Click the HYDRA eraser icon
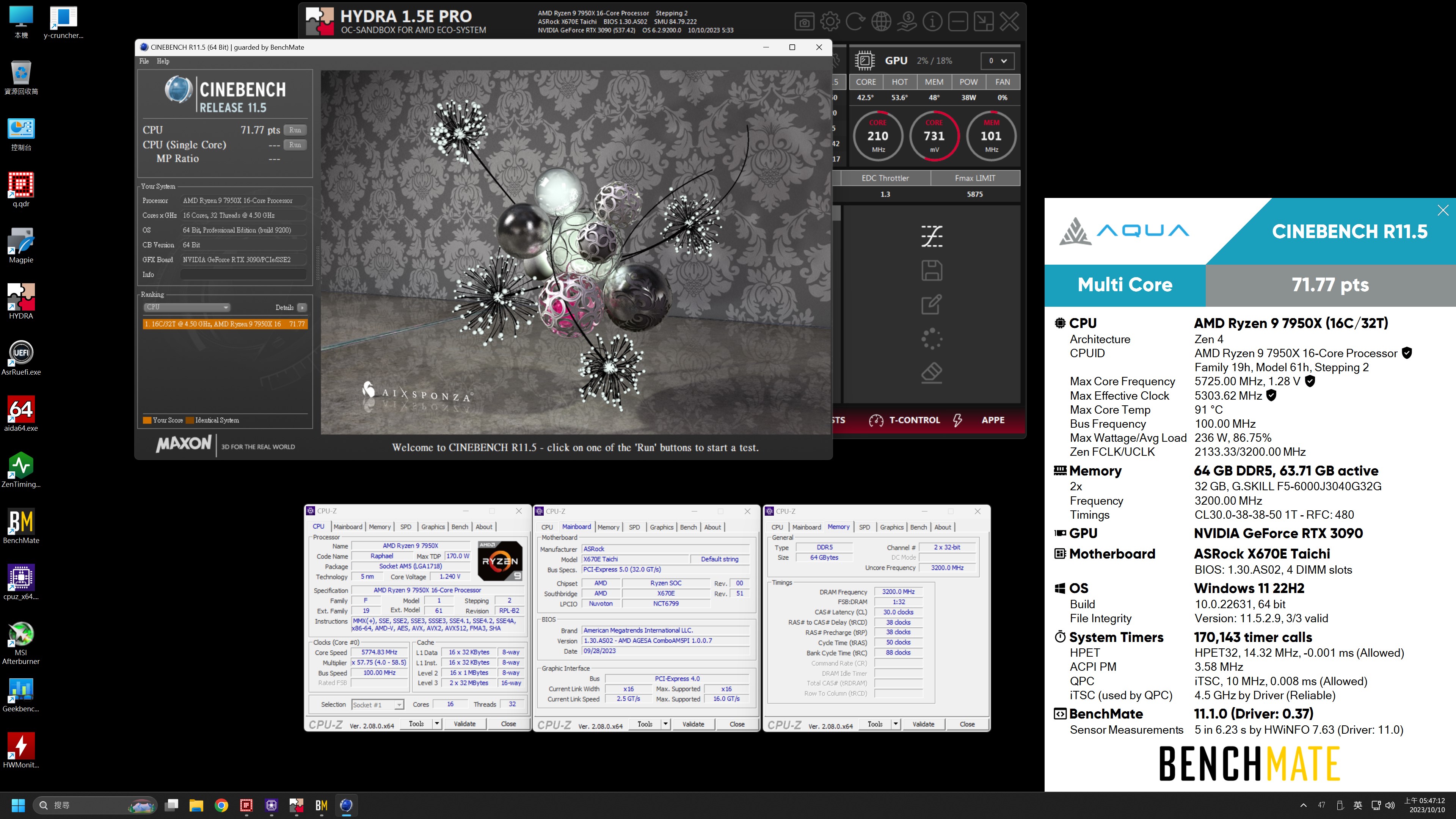 tap(932, 373)
